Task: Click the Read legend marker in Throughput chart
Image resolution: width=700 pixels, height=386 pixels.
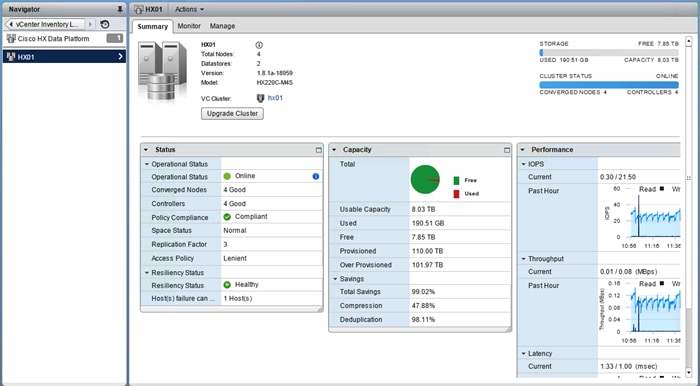Action: click(x=662, y=284)
